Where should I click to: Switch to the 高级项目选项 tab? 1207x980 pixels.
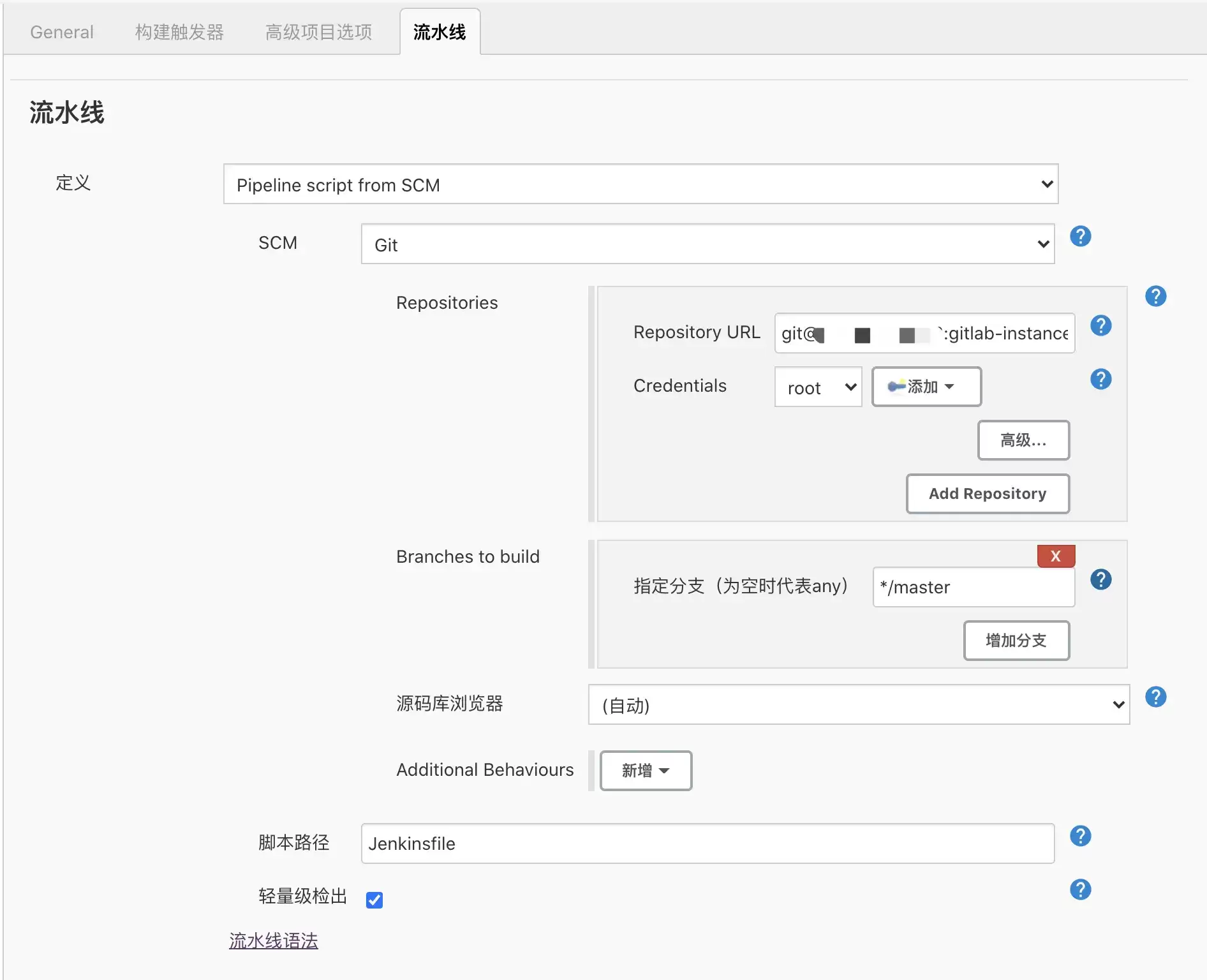318,32
